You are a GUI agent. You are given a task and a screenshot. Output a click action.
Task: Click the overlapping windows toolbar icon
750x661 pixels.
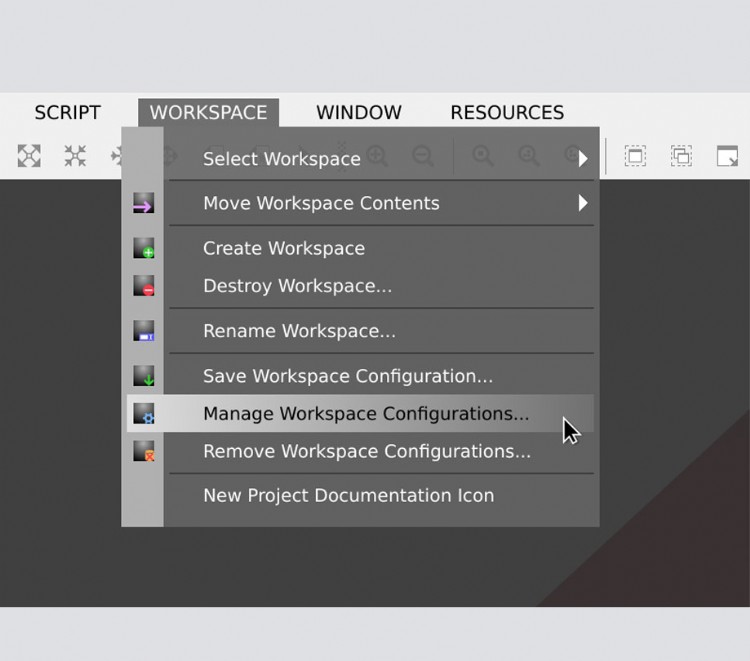[681, 156]
